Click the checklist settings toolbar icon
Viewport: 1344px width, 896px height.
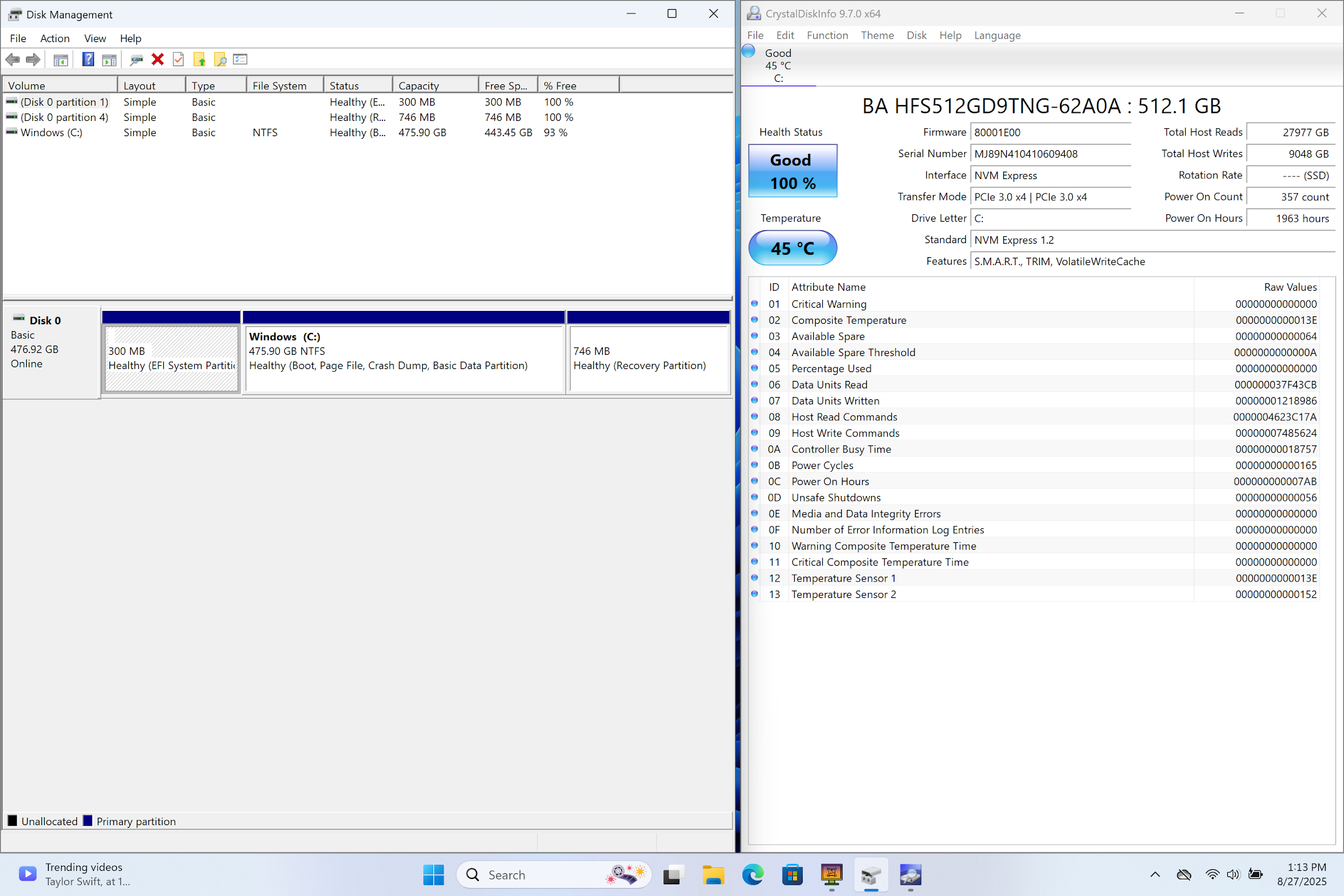(x=241, y=59)
